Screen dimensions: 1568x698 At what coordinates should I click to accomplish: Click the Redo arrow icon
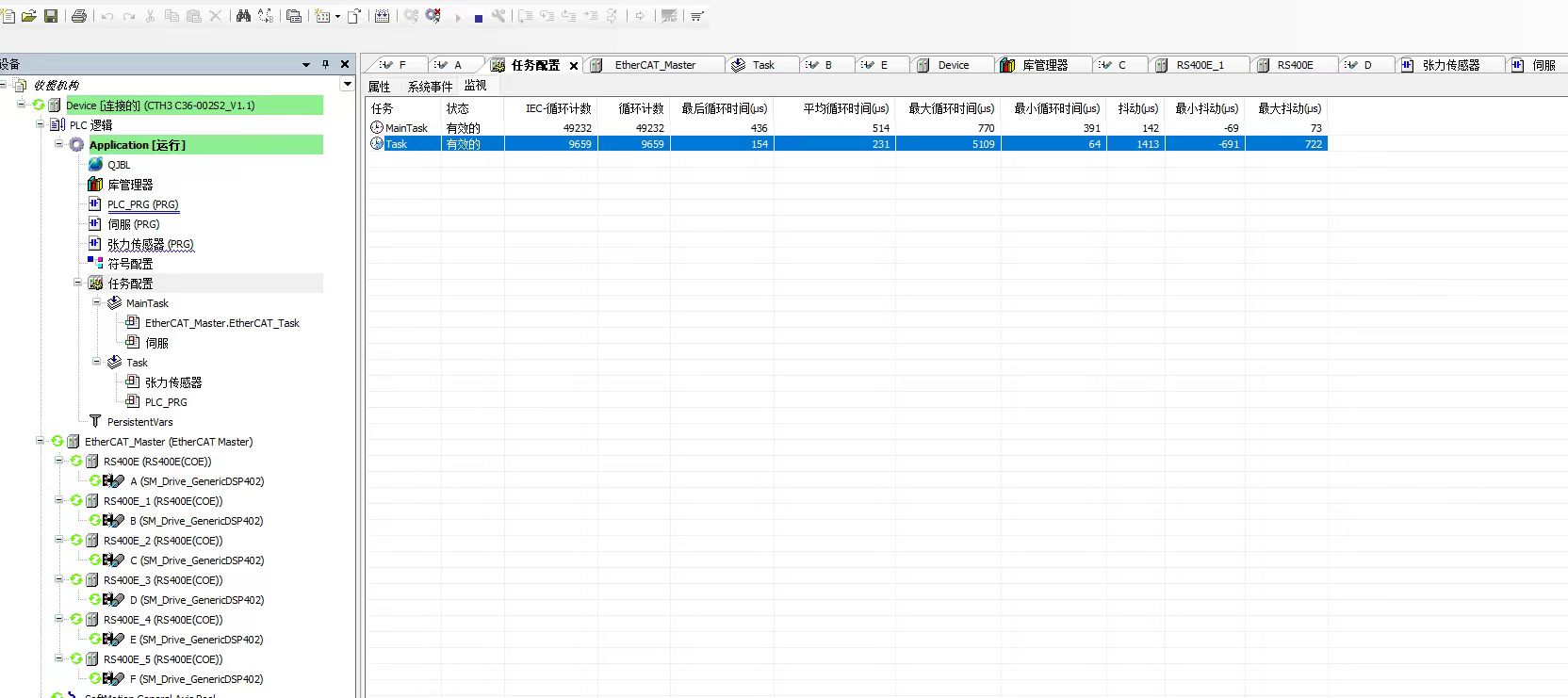[129, 16]
